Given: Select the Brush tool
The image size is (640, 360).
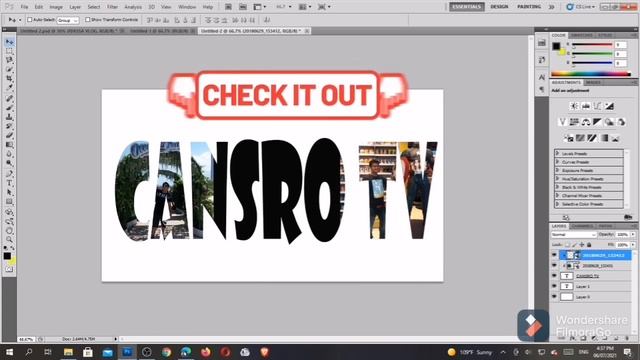Looking at the screenshot, I should [9, 108].
